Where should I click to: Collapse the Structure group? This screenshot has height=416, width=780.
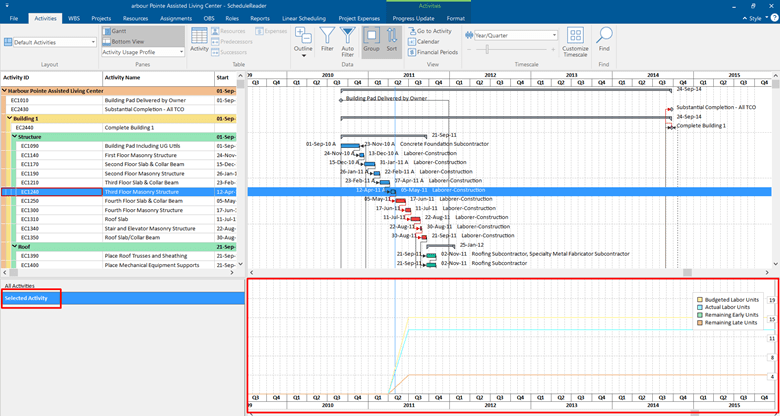click(15, 137)
